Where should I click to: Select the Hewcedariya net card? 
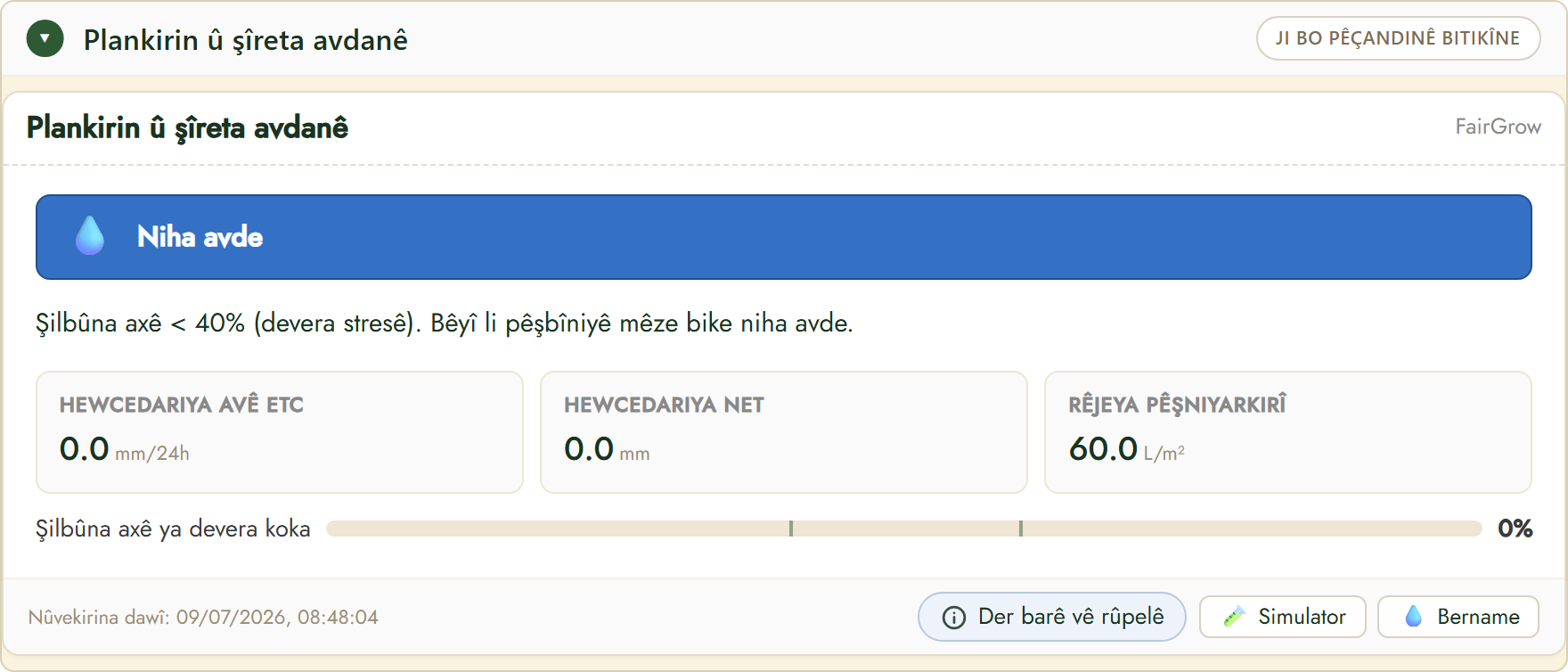(x=783, y=432)
